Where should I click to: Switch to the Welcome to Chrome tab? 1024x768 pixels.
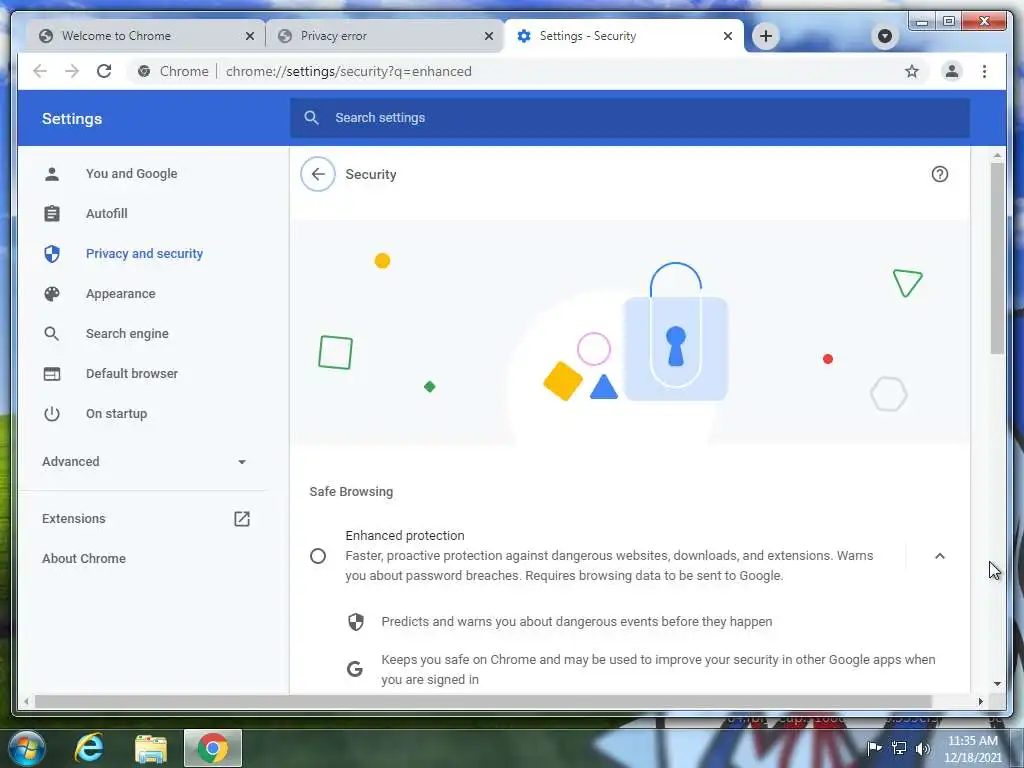coord(146,36)
